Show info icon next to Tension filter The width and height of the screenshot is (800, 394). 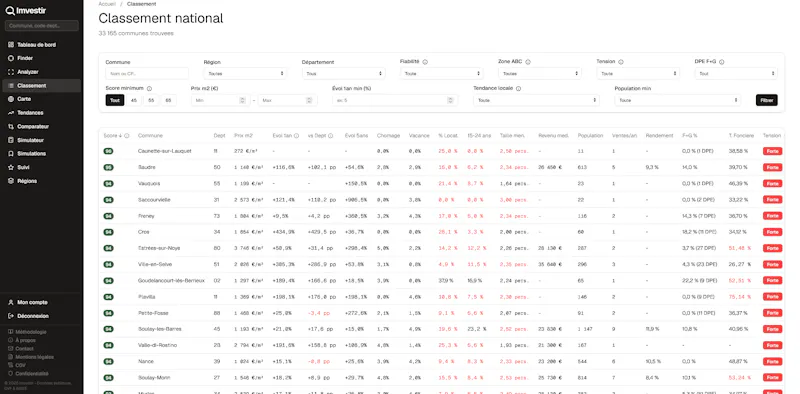[x=621, y=62]
